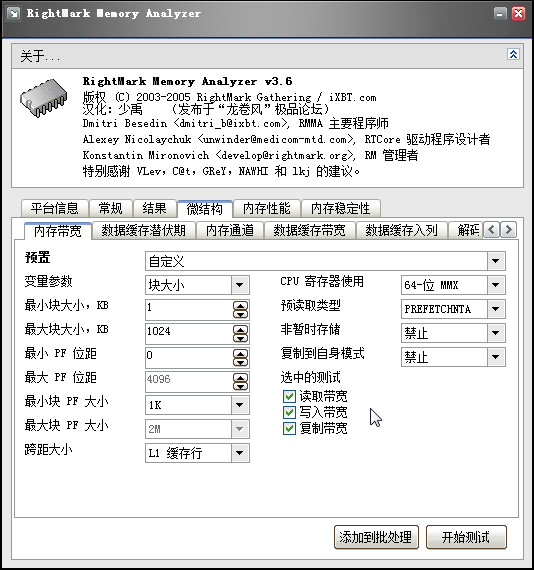Open the disabled 最大块 PF 大小 dropdown showing 2M

click(x=197, y=429)
